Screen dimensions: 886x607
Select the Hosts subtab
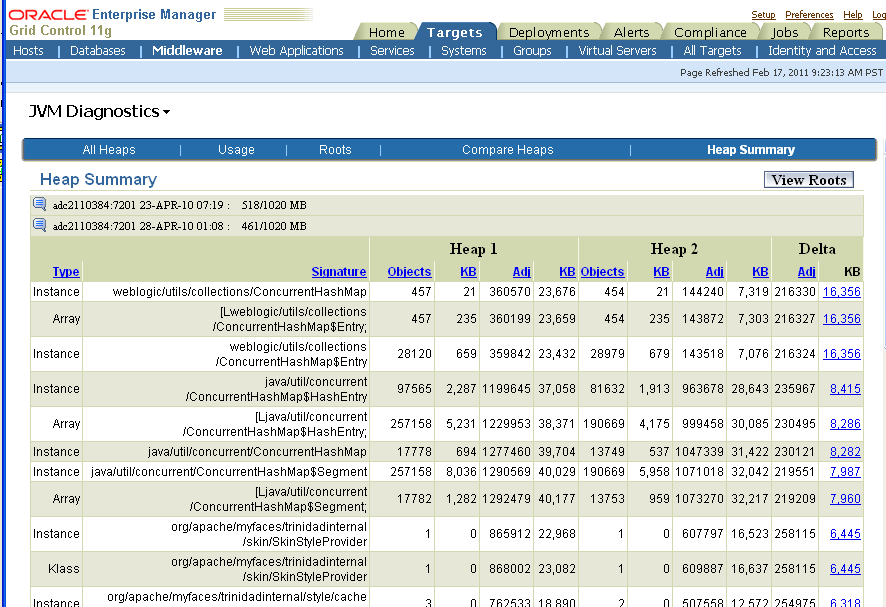[28, 51]
